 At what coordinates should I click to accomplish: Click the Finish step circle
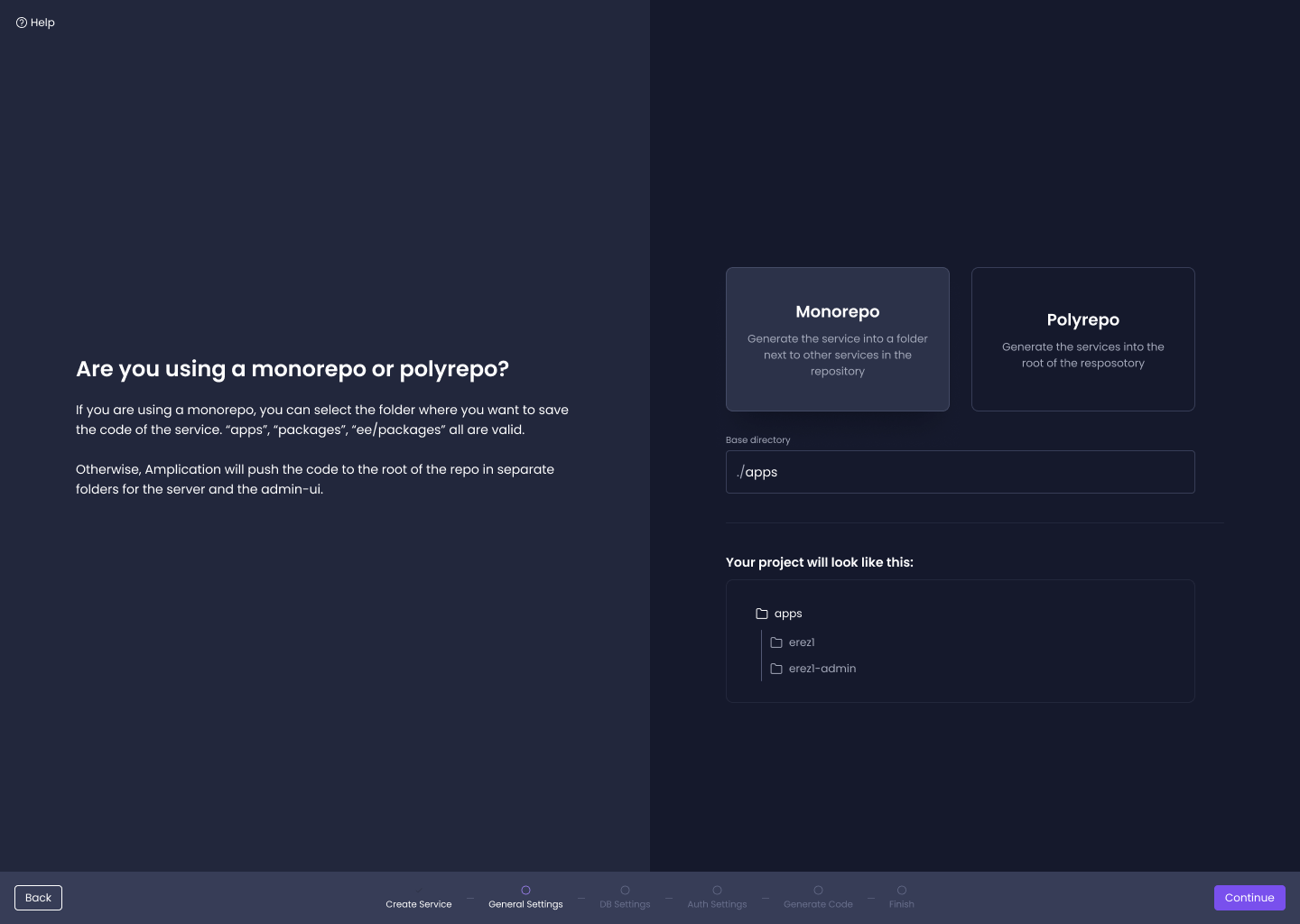click(902, 891)
